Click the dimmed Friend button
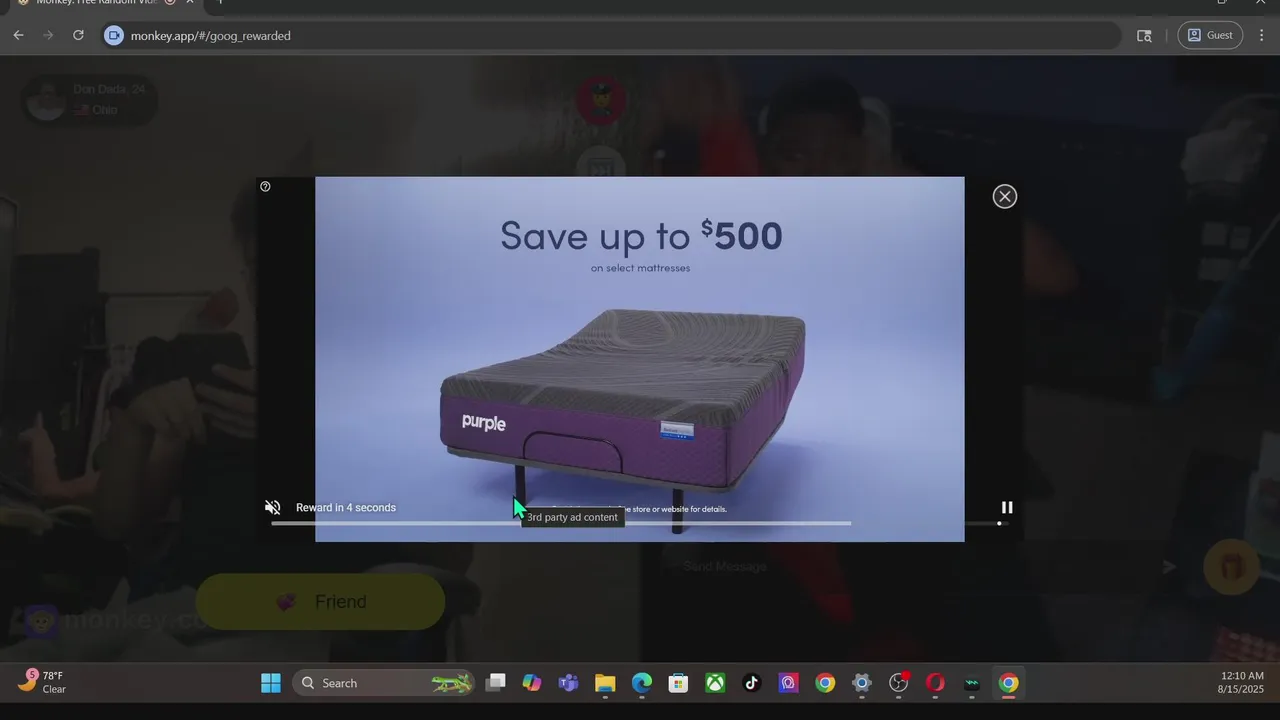 pyautogui.click(x=320, y=602)
